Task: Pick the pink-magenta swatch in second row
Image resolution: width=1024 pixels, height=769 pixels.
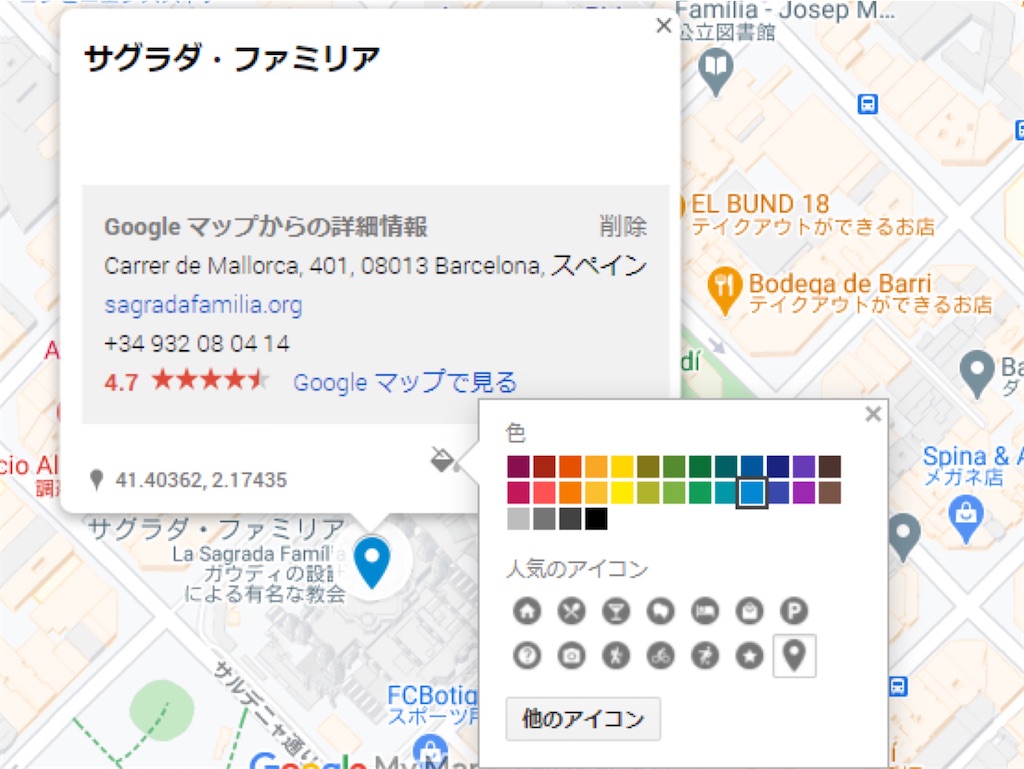Action: tap(519, 492)
